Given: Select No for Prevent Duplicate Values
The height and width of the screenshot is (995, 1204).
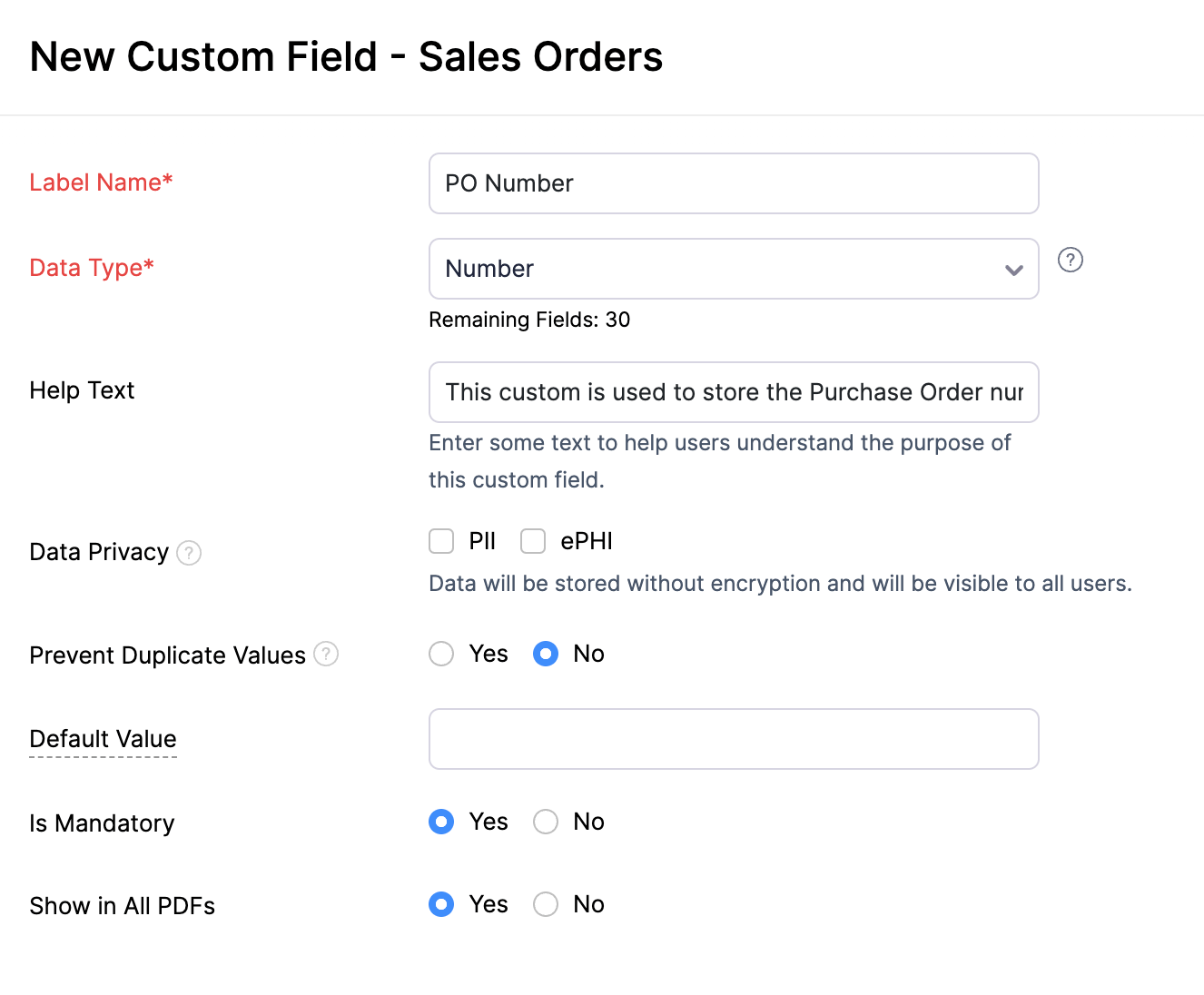Looking at the screenshot, I should 546,654.
